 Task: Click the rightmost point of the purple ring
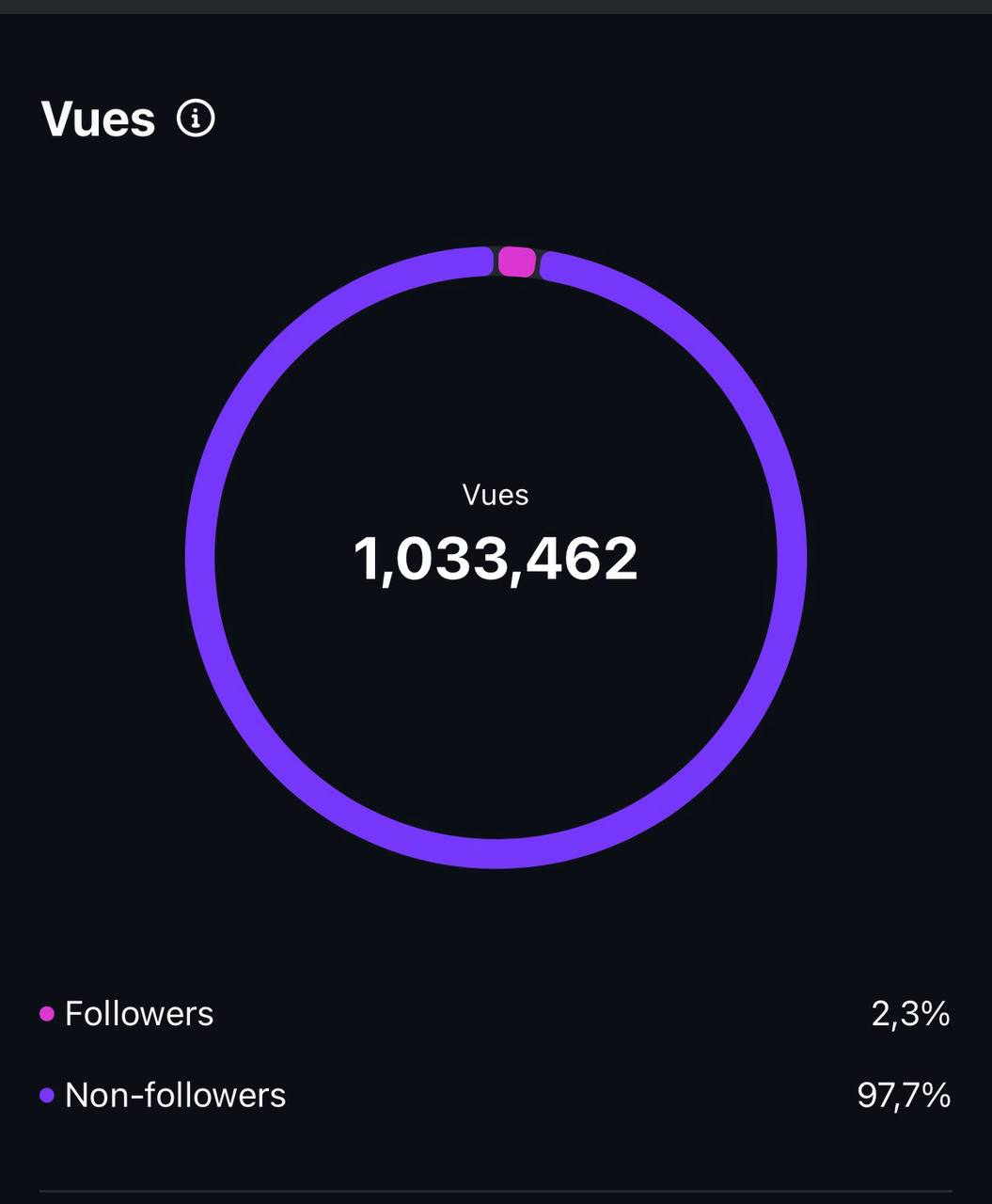click(x=792, y=558)
